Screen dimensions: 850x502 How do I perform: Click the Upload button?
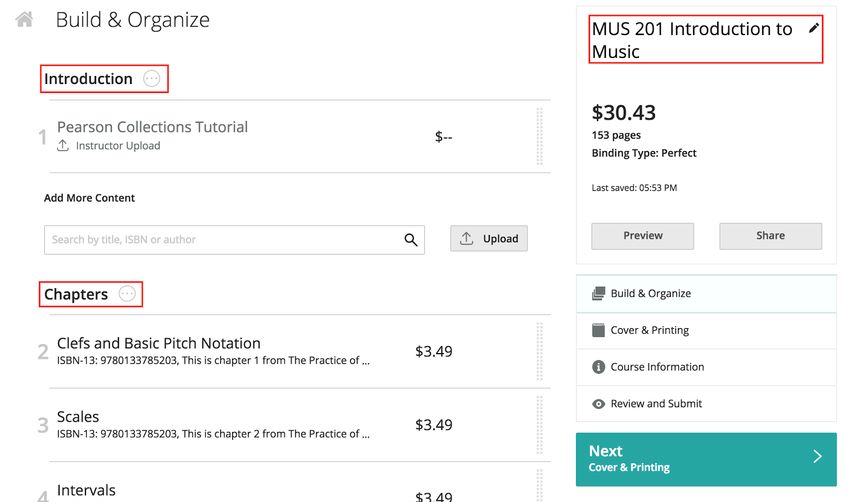[488, 239]
